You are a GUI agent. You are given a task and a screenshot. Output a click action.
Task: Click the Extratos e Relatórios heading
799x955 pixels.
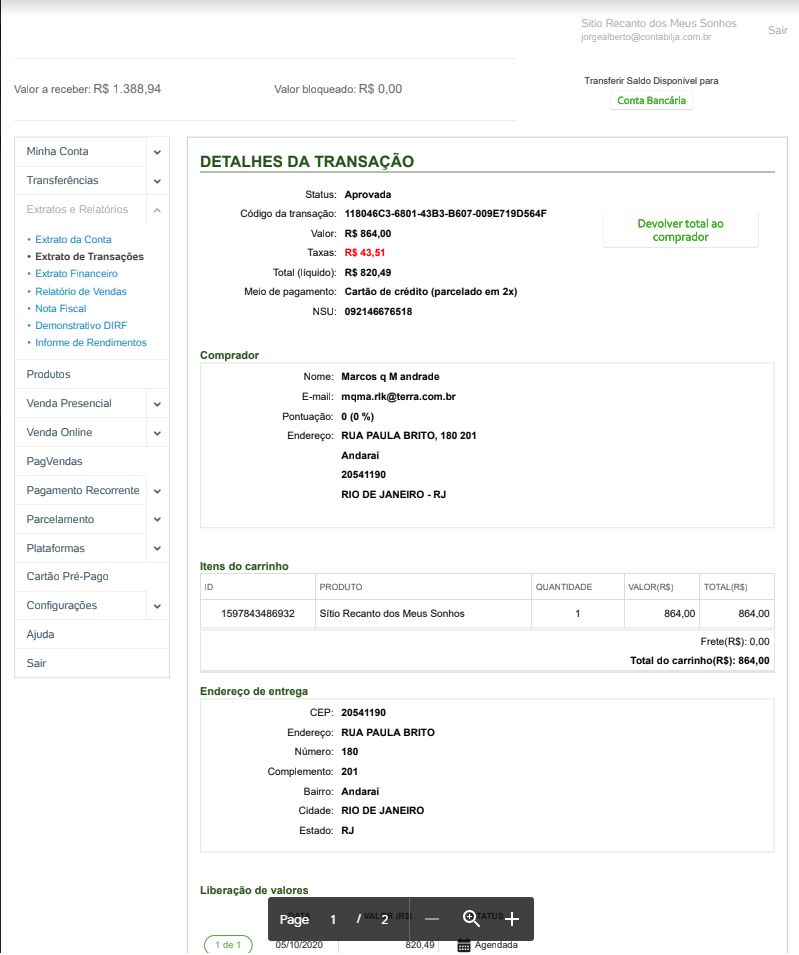pos(77,210)
